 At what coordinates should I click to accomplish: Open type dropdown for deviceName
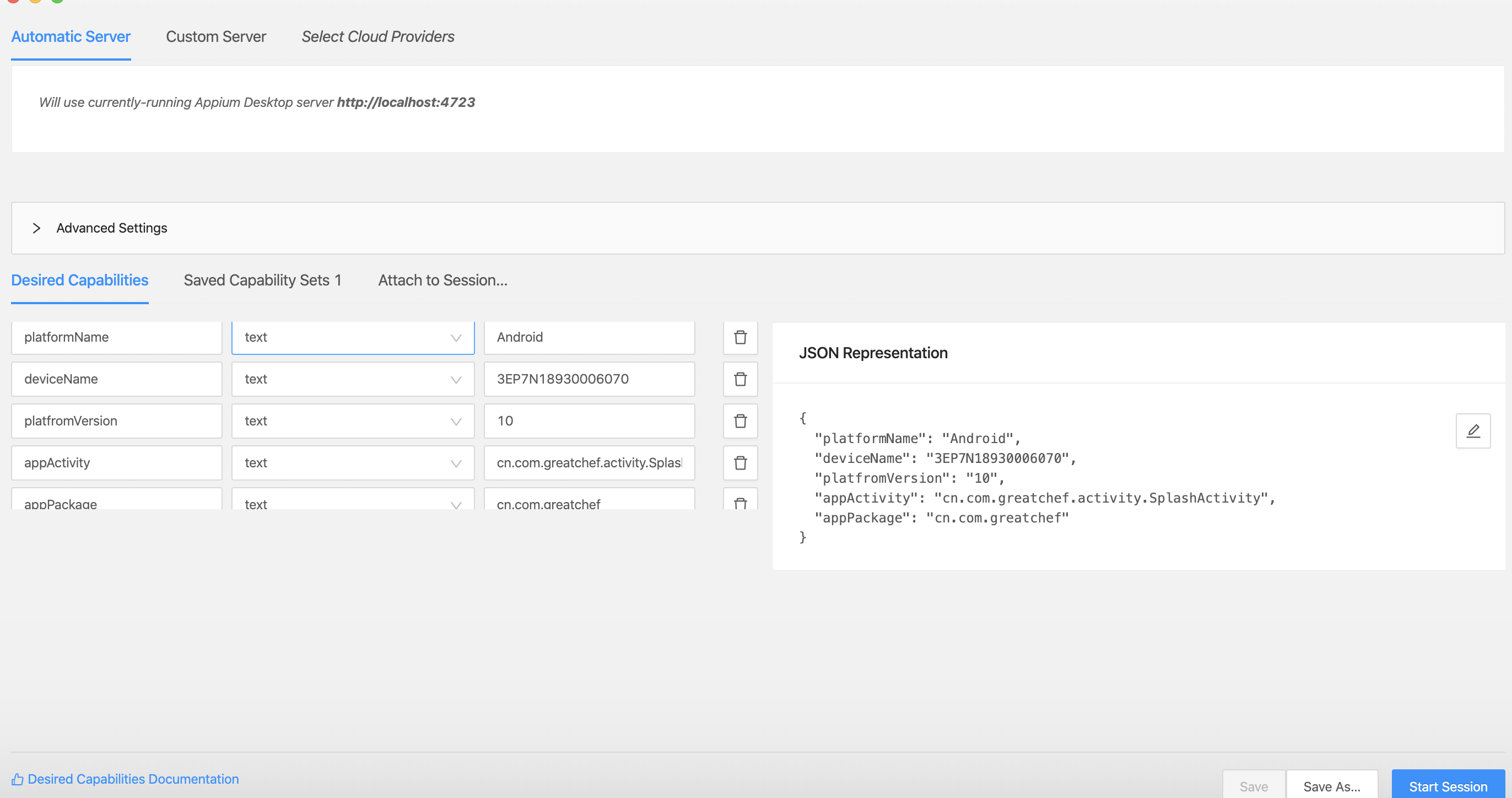tap(353, 379)
